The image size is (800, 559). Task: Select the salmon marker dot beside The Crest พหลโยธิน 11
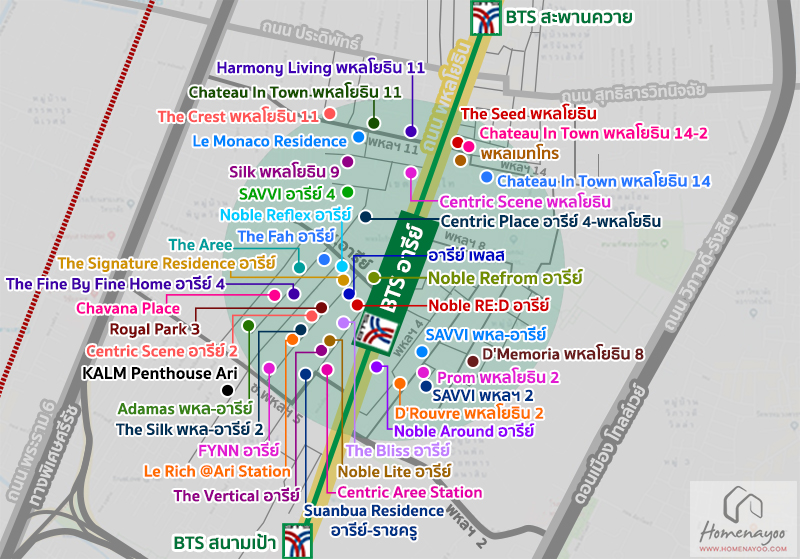(330, 113)
